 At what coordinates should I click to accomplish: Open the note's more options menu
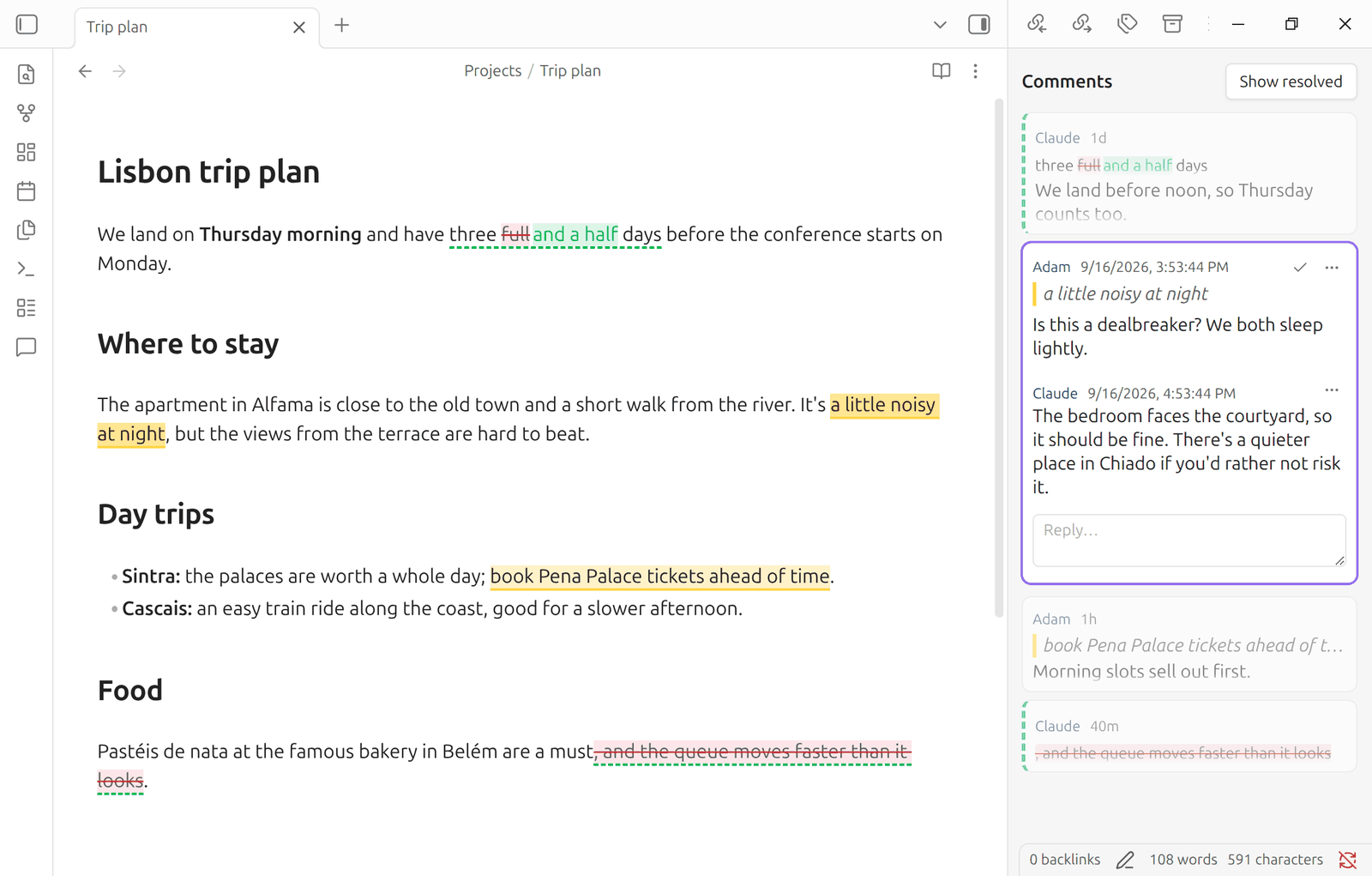click(x=975, y=71)
